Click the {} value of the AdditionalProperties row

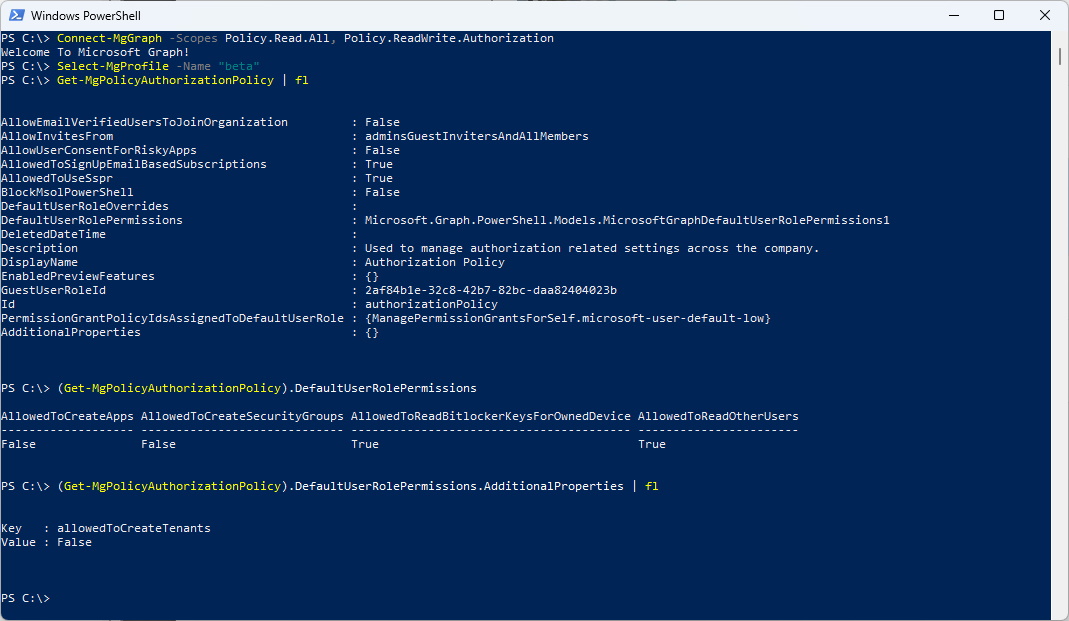pyautogui.click(x=372, y=333)
